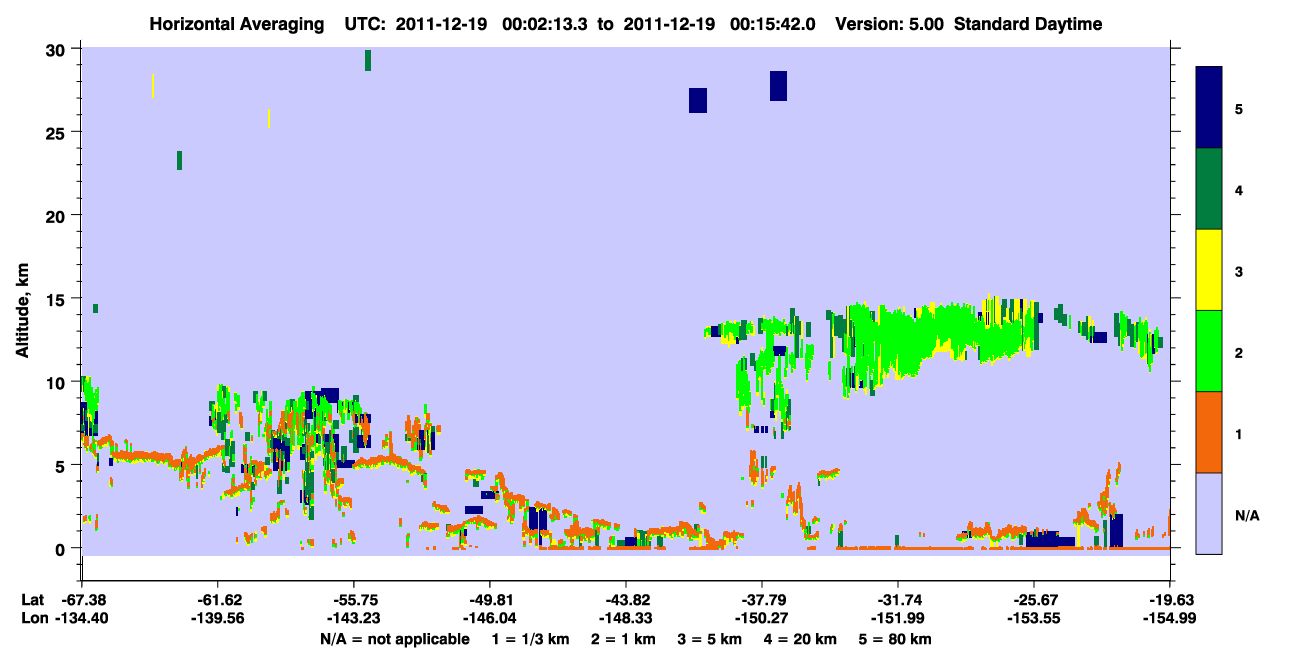Click the colorbar label 3
Screen dimensions: 1300x667
click(x=1239, y=270)
